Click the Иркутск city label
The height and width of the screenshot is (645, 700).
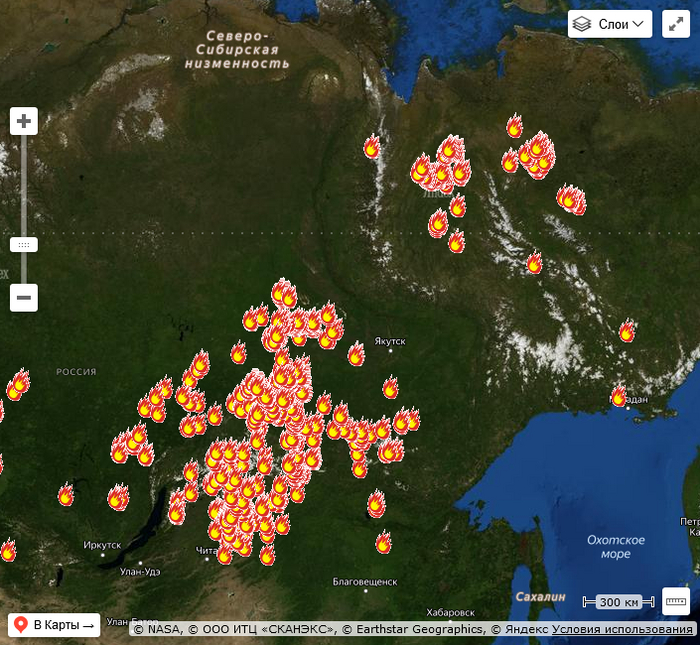coord(102,545)
